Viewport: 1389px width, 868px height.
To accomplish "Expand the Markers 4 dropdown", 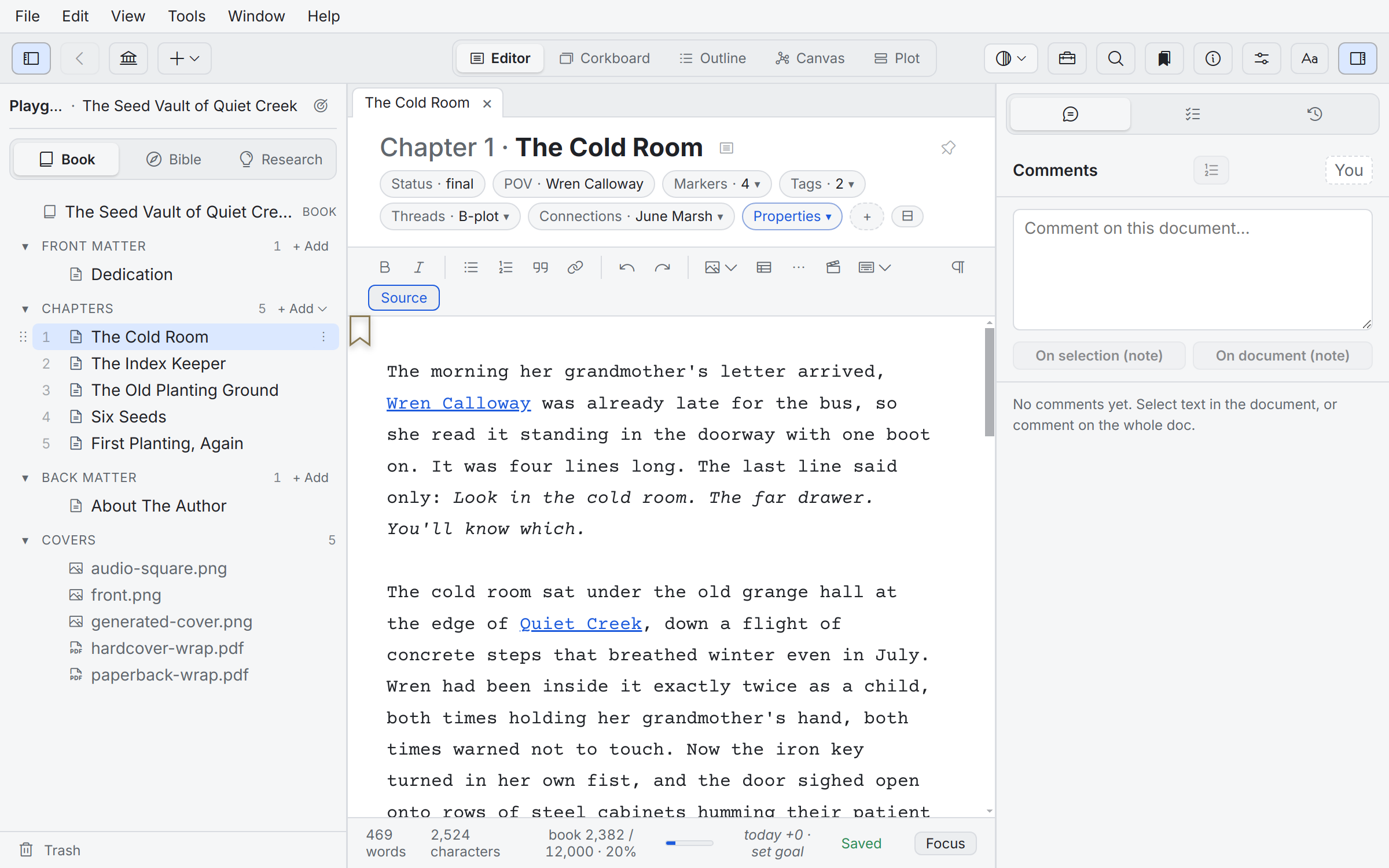I will coord(716,183).
